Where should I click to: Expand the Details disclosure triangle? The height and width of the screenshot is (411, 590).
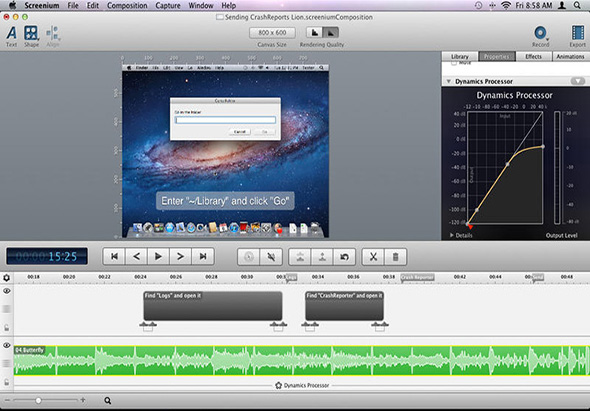[452, 235]
